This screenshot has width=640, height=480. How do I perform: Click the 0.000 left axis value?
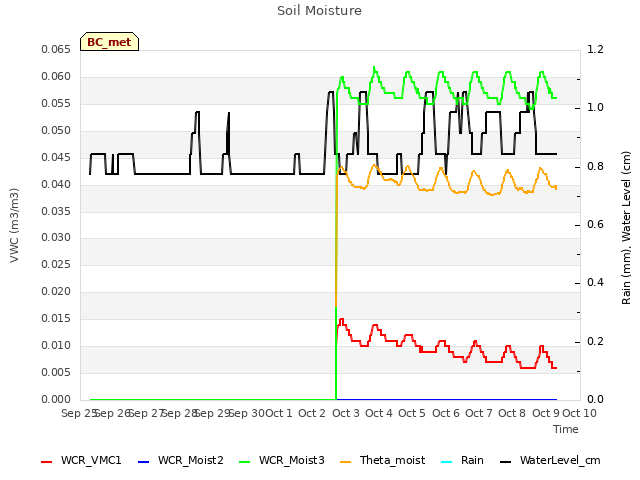point(56,399)
